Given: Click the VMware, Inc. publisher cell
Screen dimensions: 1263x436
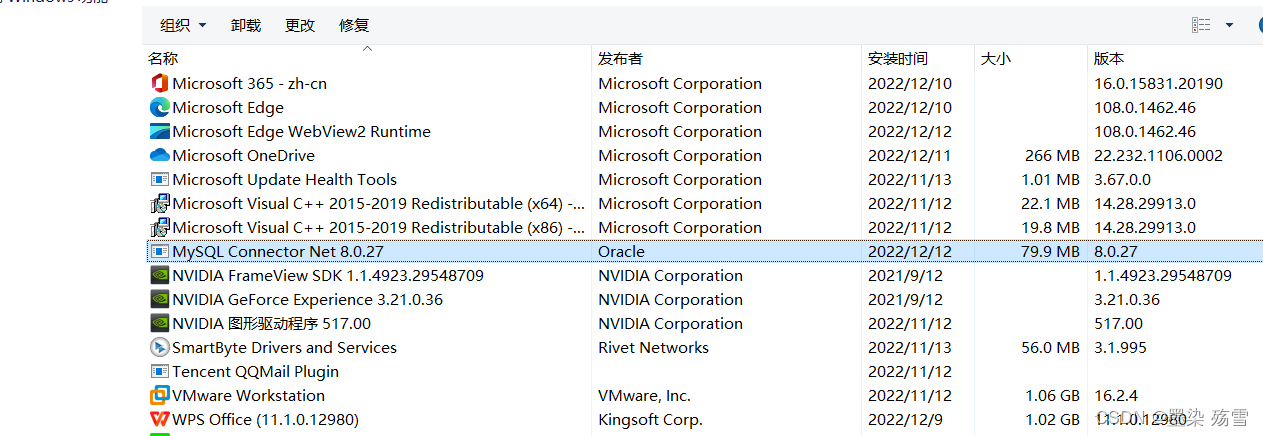Looking at the screenshot, I should tap(644, 395).
